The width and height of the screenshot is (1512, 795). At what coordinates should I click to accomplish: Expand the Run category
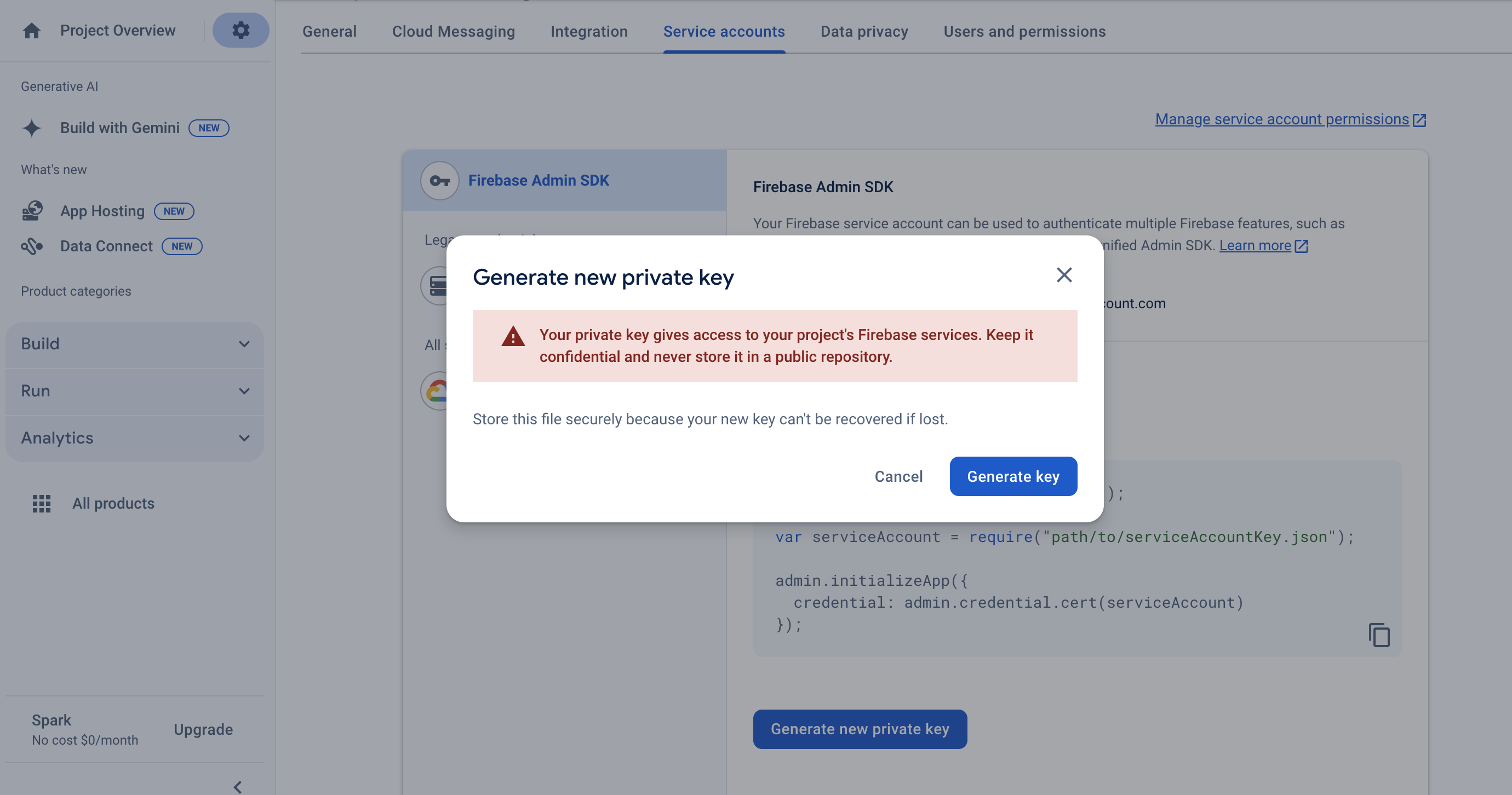point(134,391)
